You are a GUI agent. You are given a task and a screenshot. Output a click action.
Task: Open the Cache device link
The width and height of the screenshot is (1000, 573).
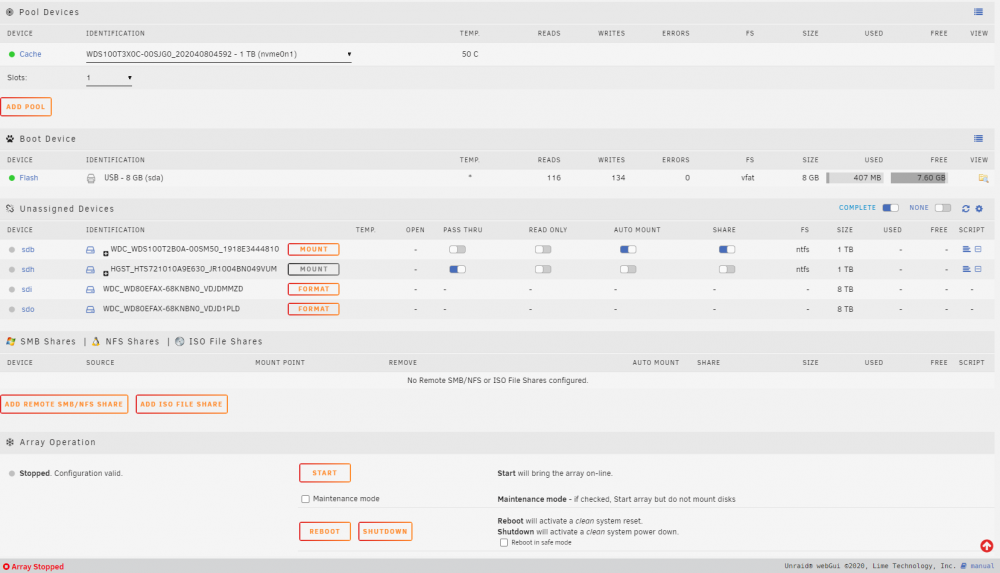(30, 54)
